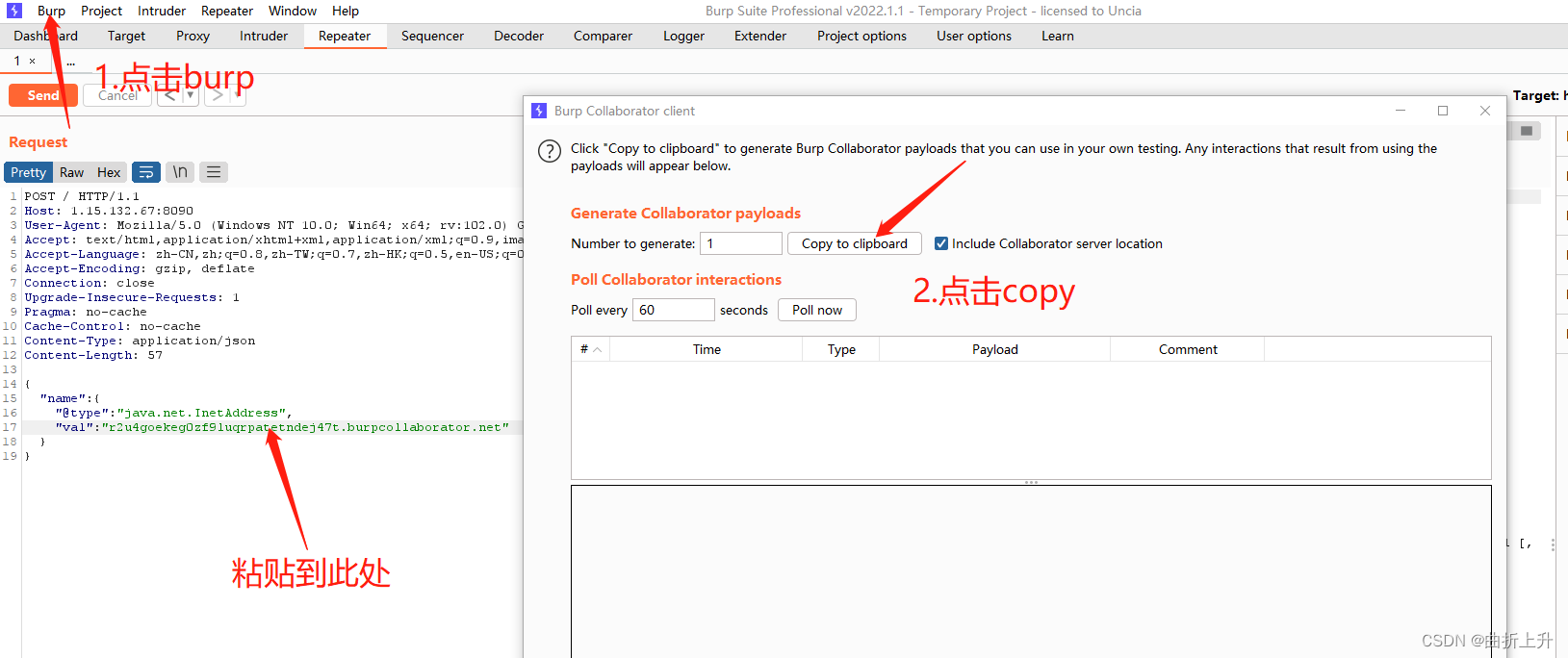Toggle the word wrap icon in Request toolbar
The width and height of the screenshot is (1568, 658).
pos(146,172)
